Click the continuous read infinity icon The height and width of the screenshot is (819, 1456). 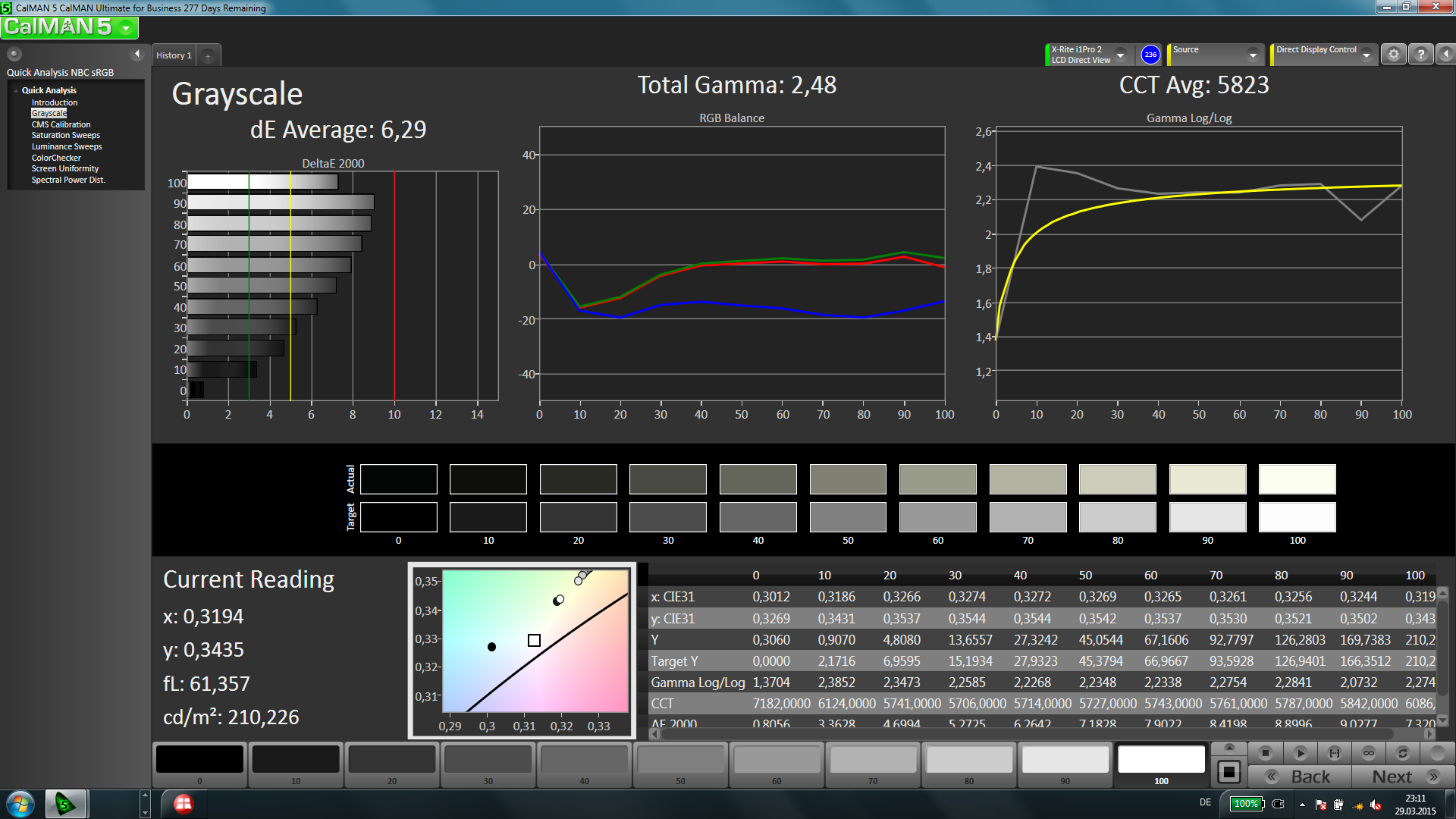pyautogui.click(x=1369, y=753)
